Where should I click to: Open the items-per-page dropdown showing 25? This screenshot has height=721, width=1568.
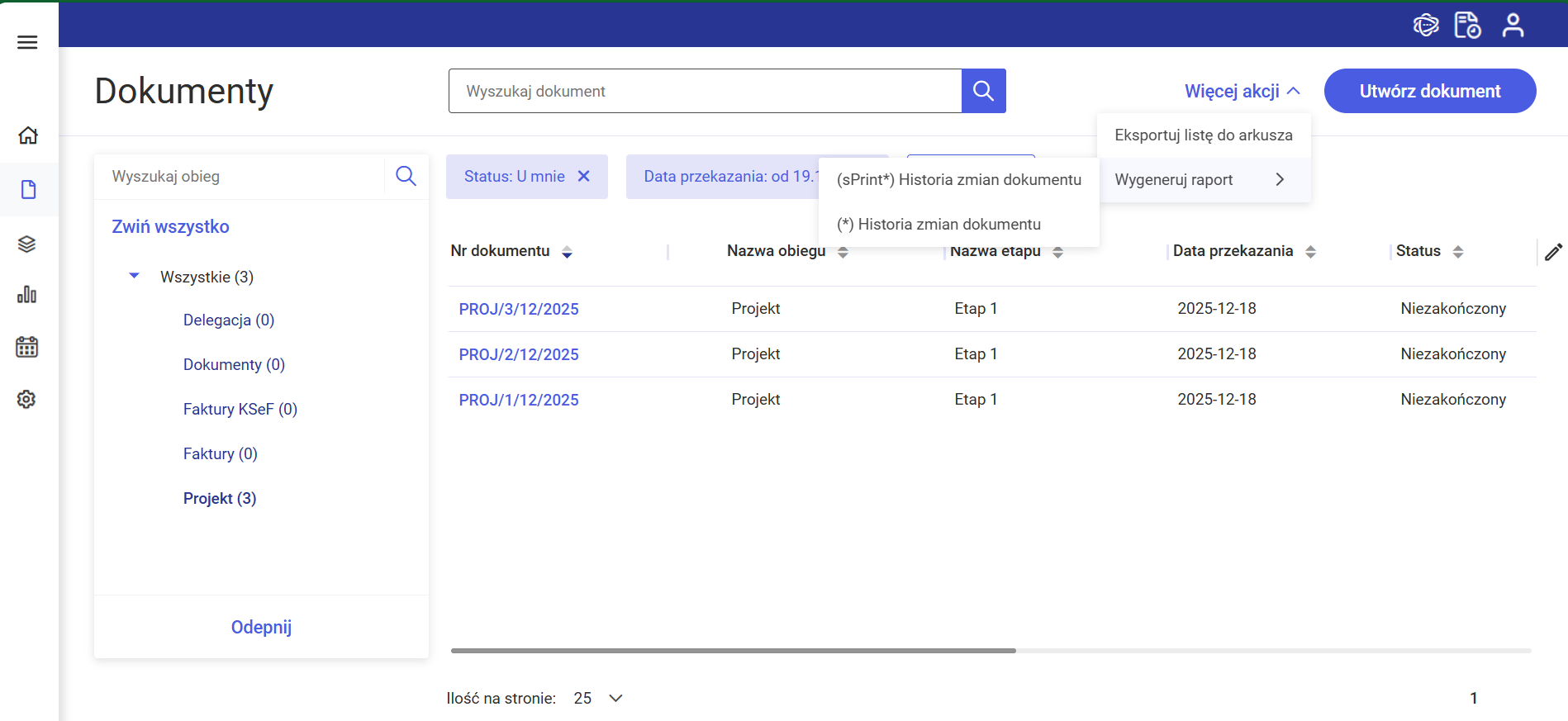pos(599,698)
